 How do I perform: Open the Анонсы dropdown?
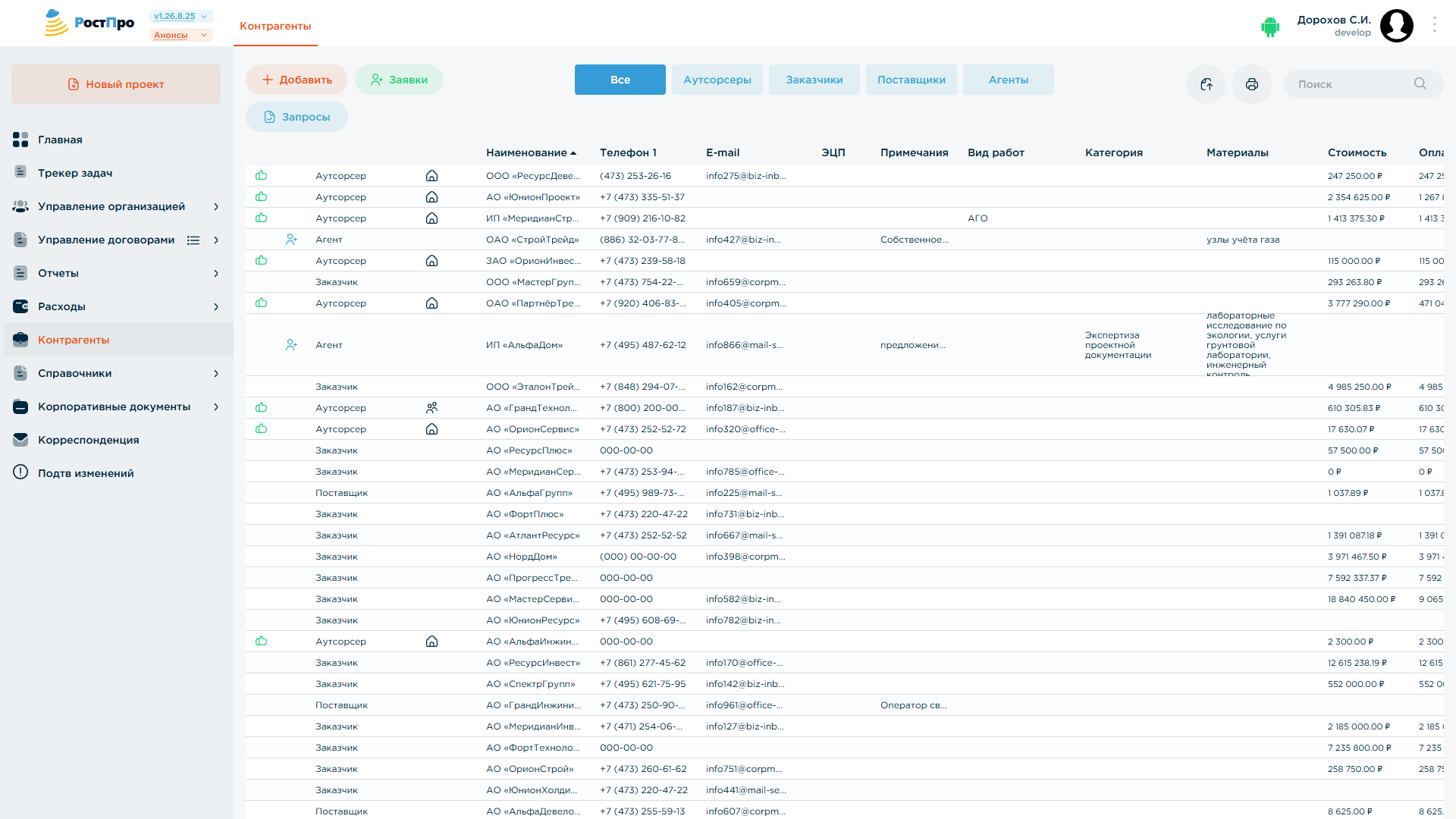(180, 35)
